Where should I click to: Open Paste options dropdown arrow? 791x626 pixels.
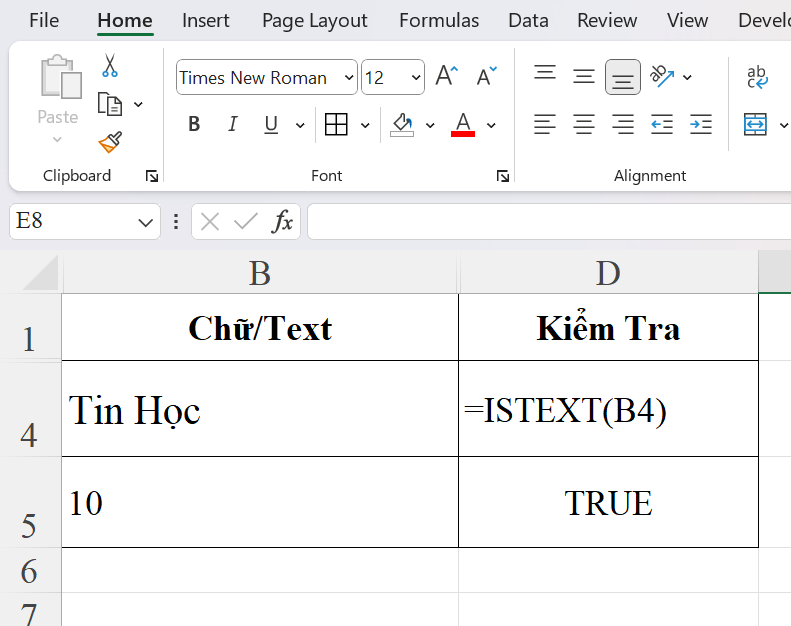[58, 139]
